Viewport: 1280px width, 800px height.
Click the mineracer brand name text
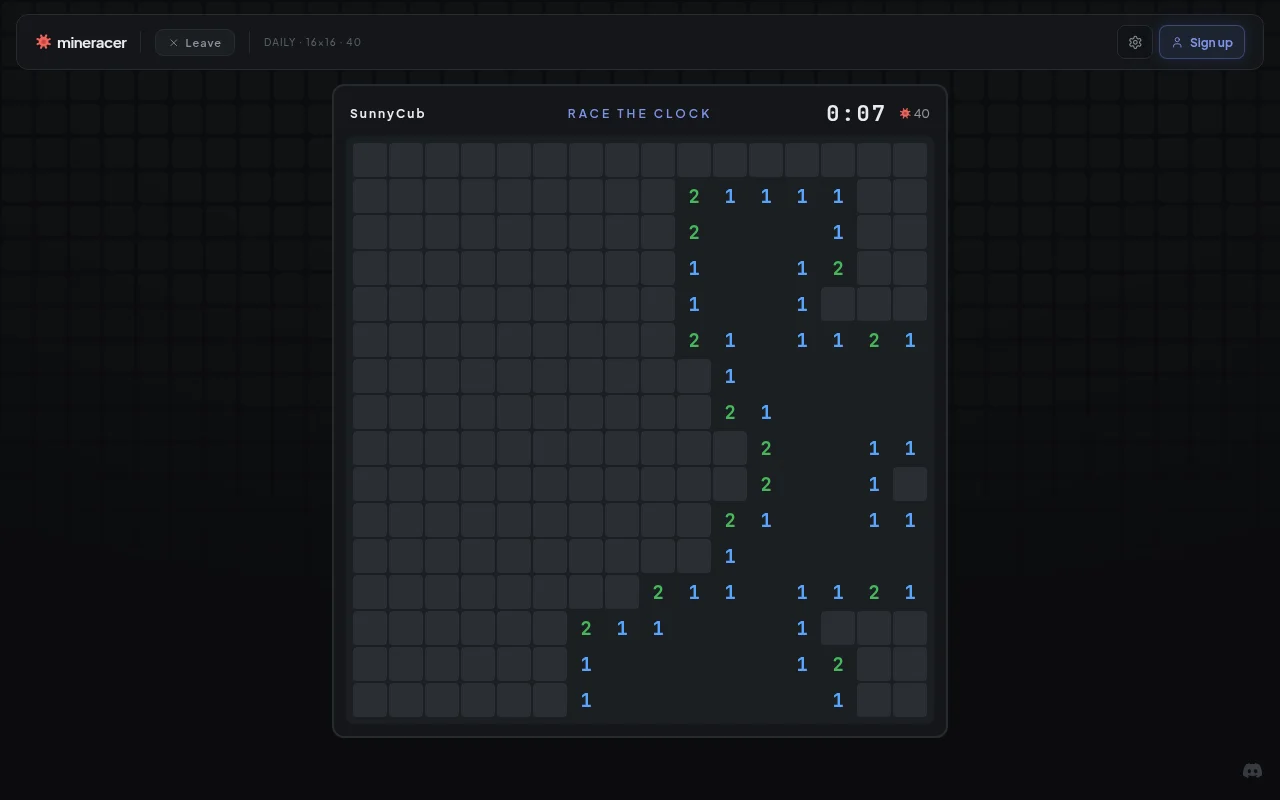[92, 42]
